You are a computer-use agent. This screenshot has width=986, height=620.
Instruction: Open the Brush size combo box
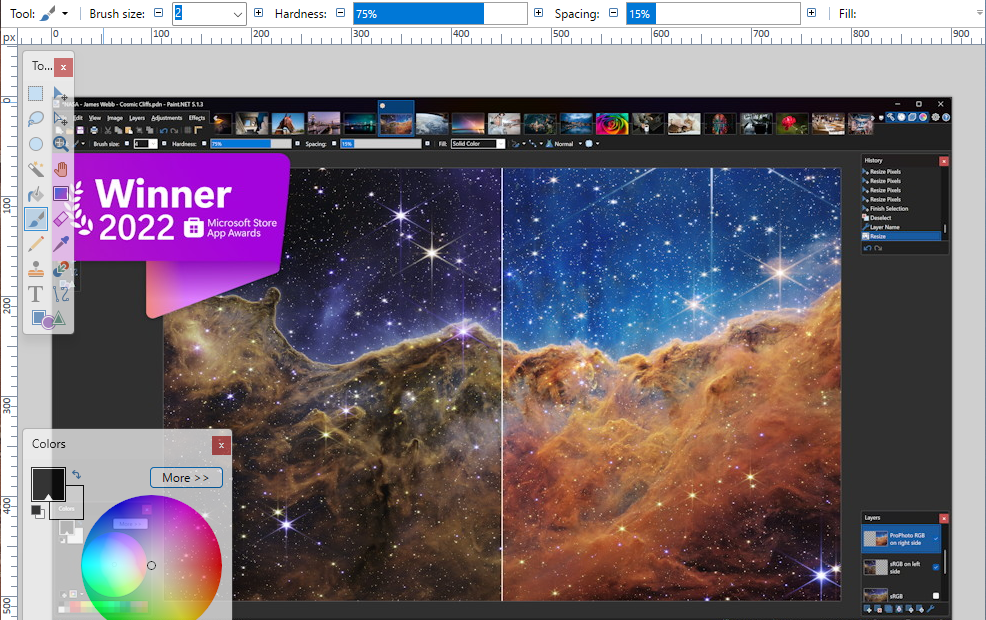(x=238, y=14)
